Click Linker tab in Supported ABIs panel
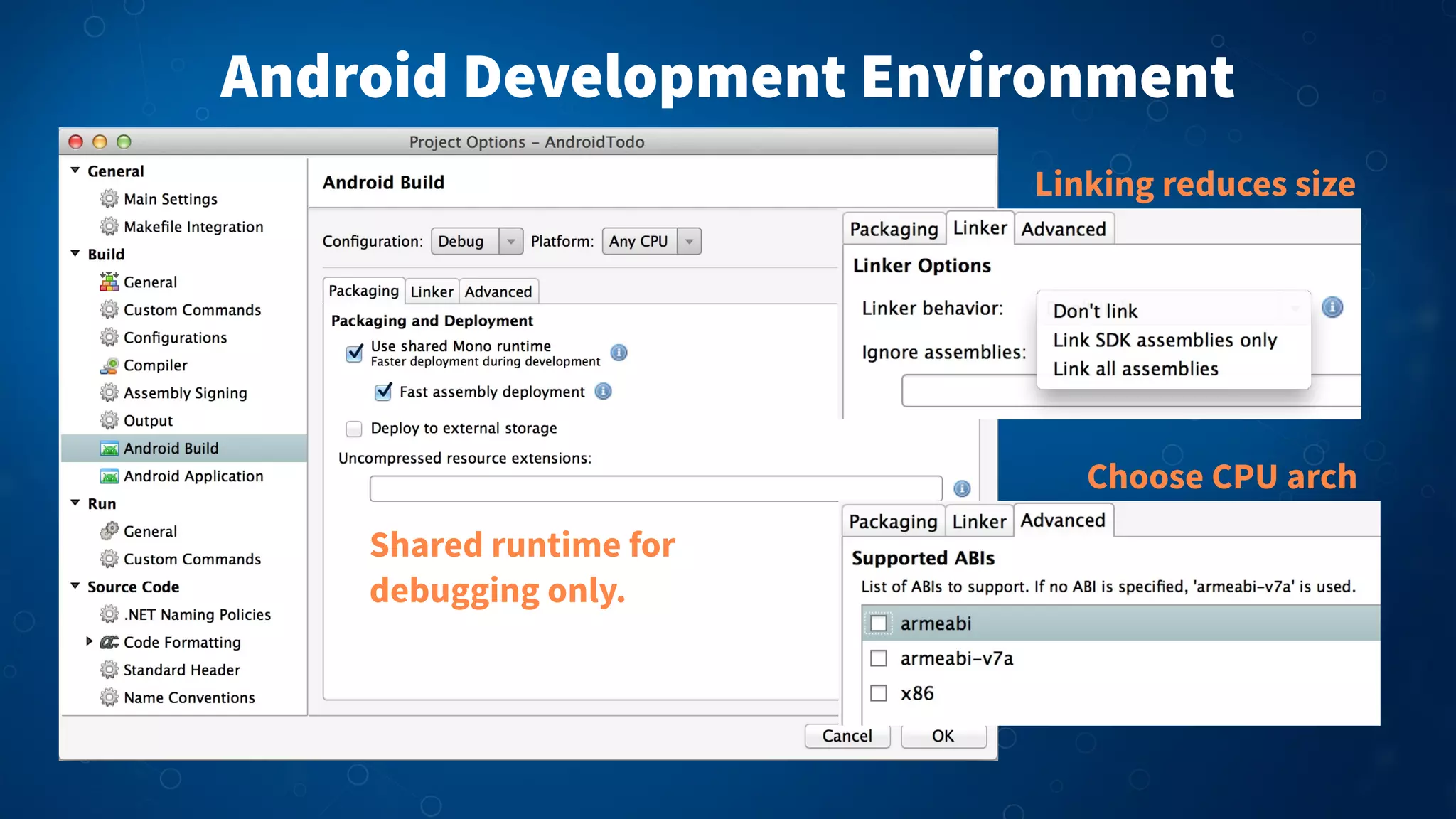 [979, 522]
